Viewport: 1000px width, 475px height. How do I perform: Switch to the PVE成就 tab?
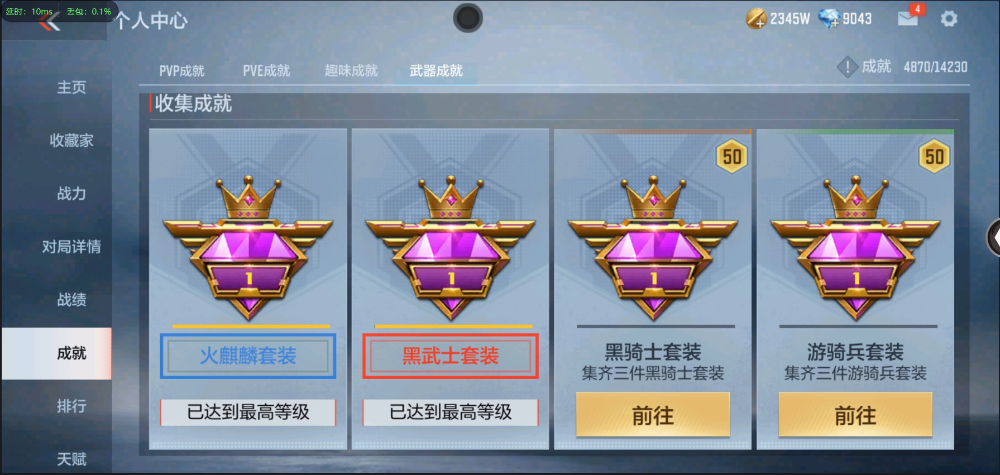pyautogui.click(x=266, y=71)
